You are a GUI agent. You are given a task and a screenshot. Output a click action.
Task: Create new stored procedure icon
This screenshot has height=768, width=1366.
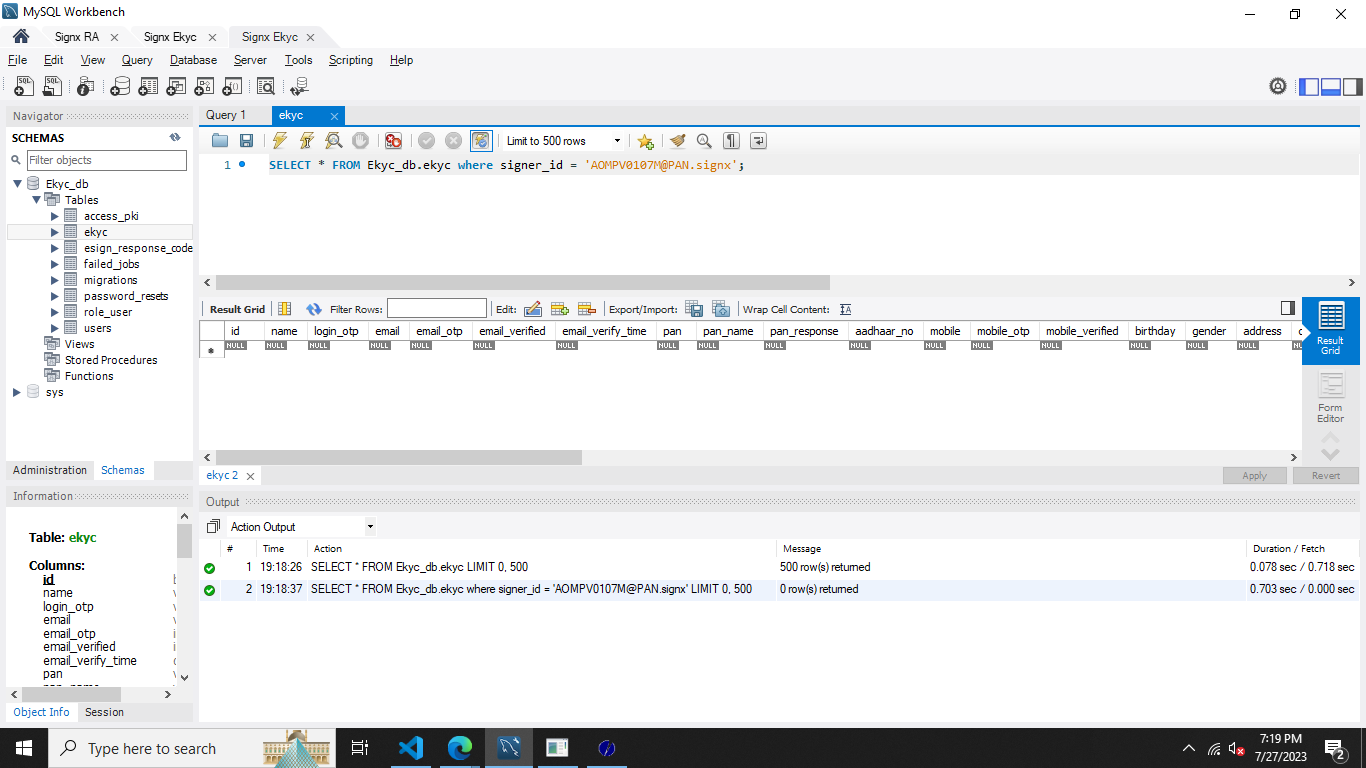click(x=204, y=87)
